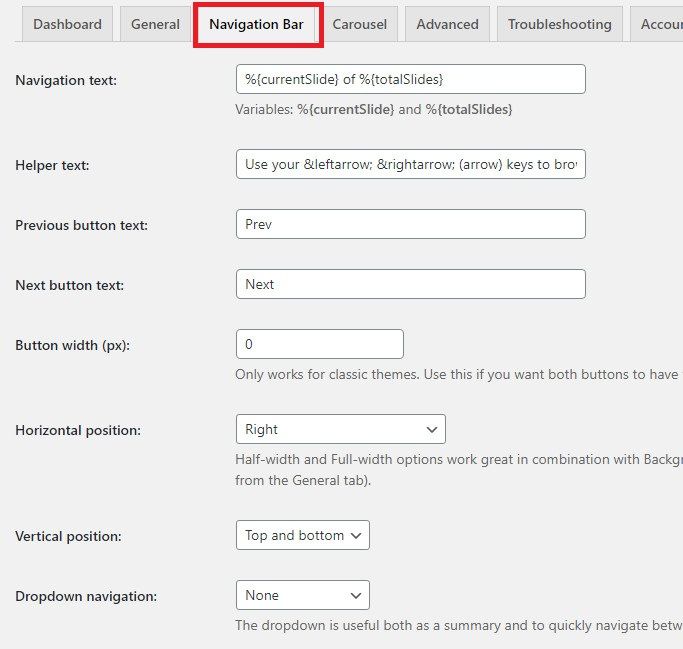Open the Dashboard tab
Screen dimensions: 683x649
tap(67, 24)
